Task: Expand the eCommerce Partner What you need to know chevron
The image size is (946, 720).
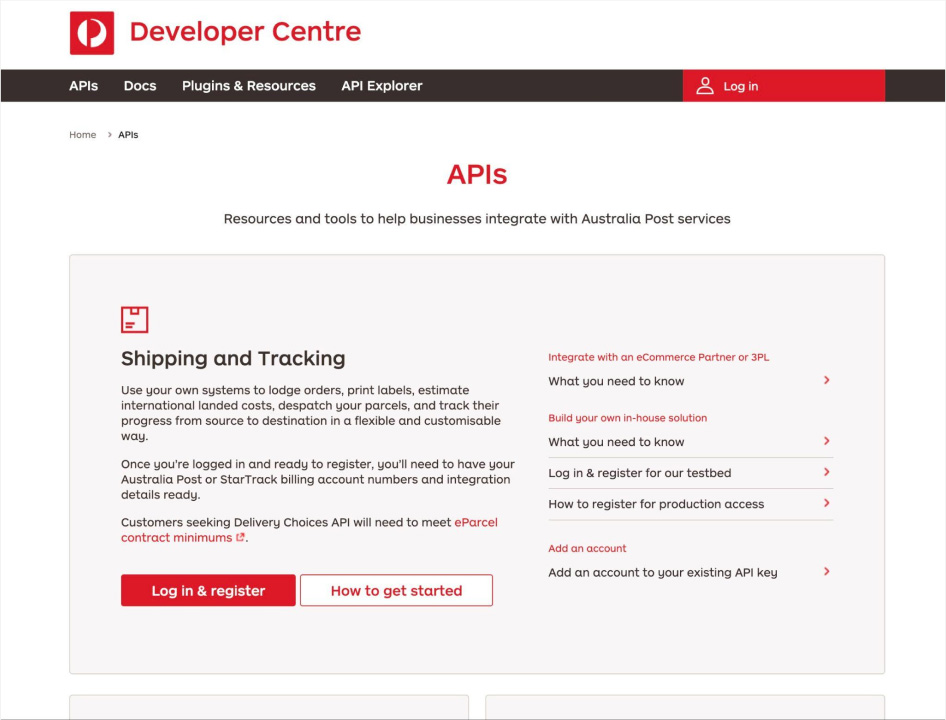Action: click(827, 380)
